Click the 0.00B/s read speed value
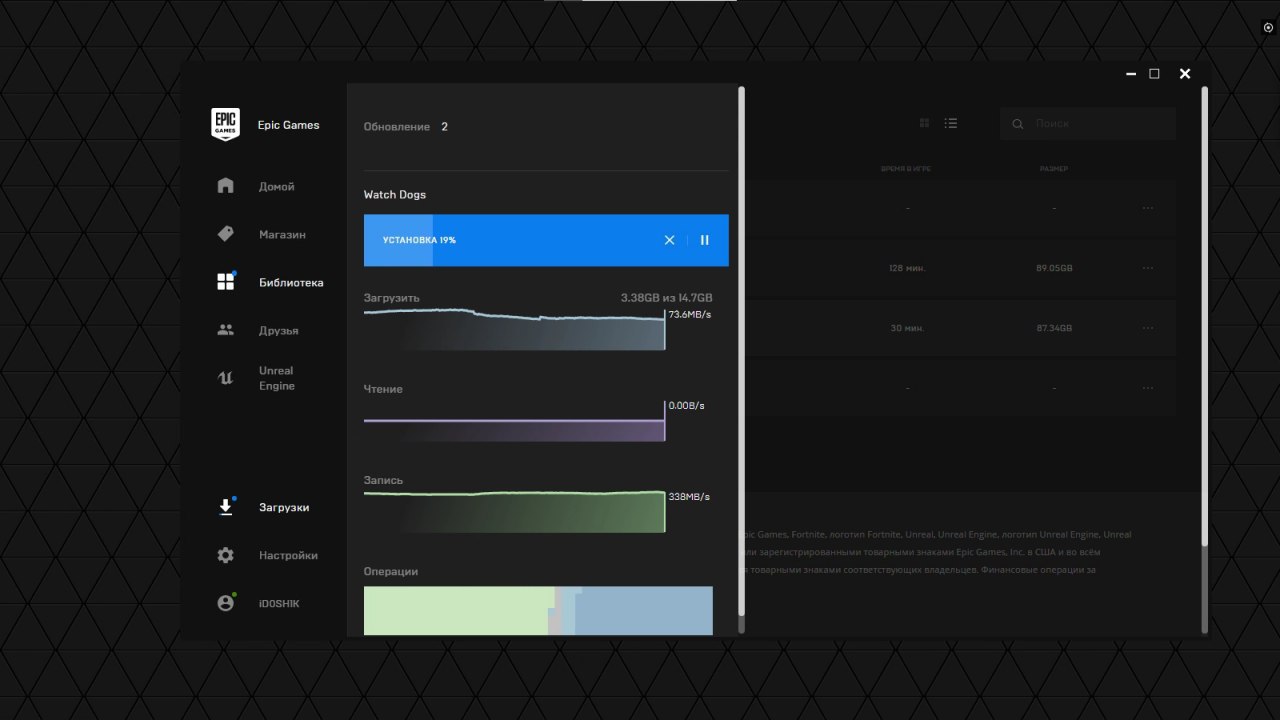1280x720 pixels. pyautogui.click(x=686, y=406)
